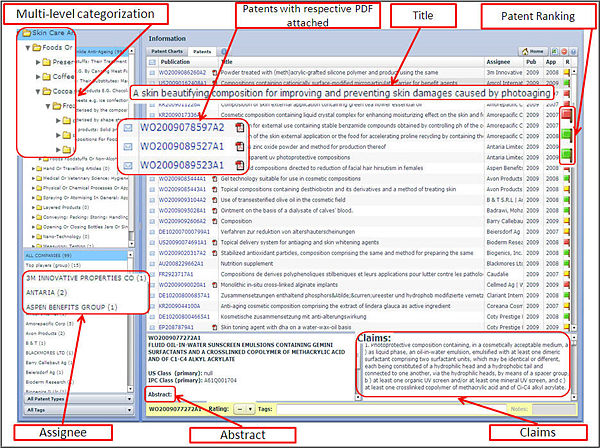
Task: Open PDF icon for WO2009090020A1 row
Action: click(x=215, y=285)
